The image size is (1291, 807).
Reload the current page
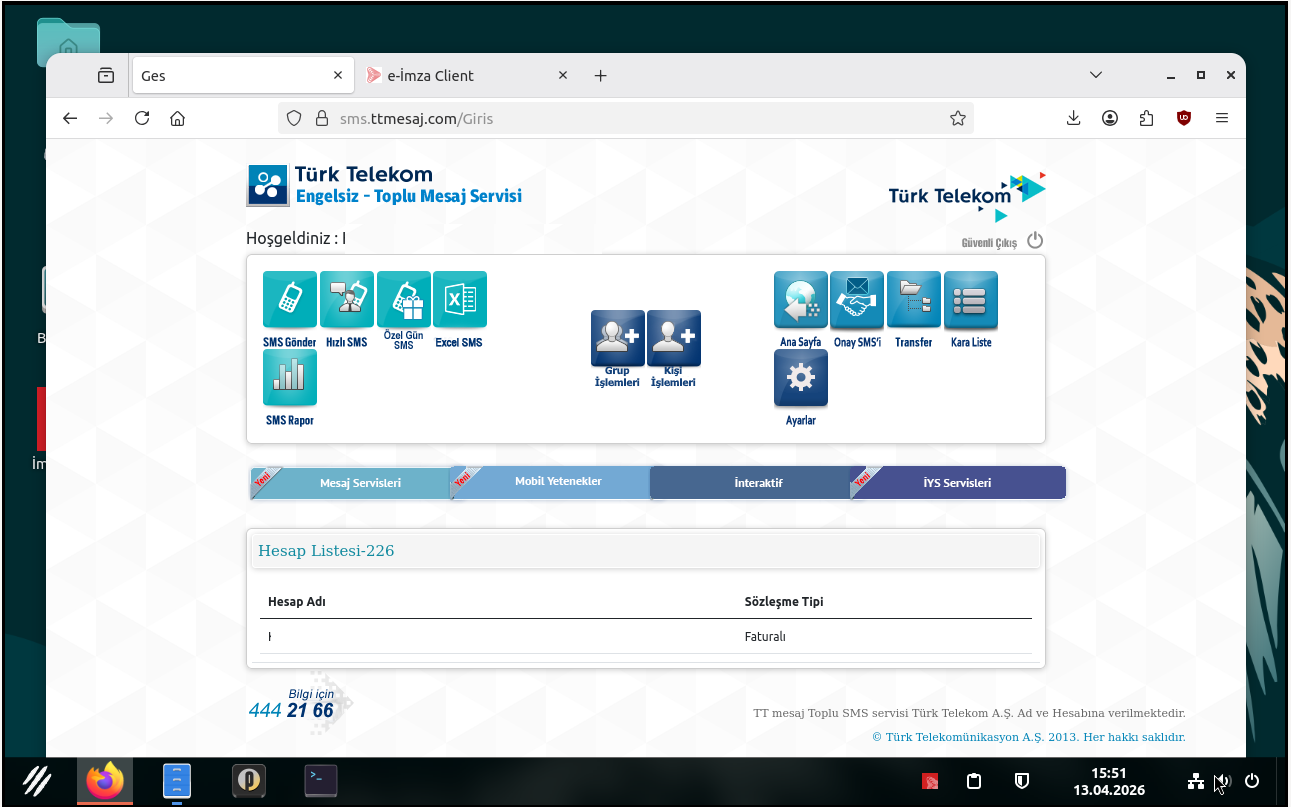pyautogui.click(x=142, y=118)
